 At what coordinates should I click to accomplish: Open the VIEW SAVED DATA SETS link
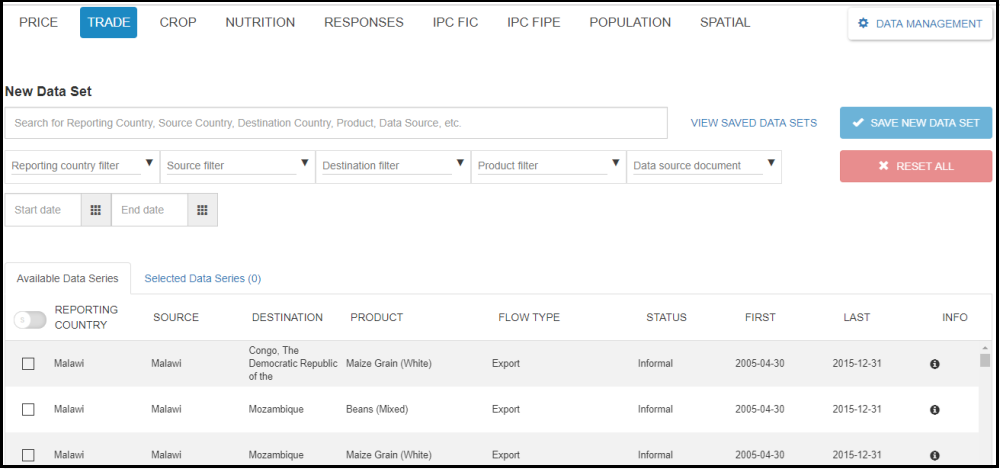tap(753, 123)
